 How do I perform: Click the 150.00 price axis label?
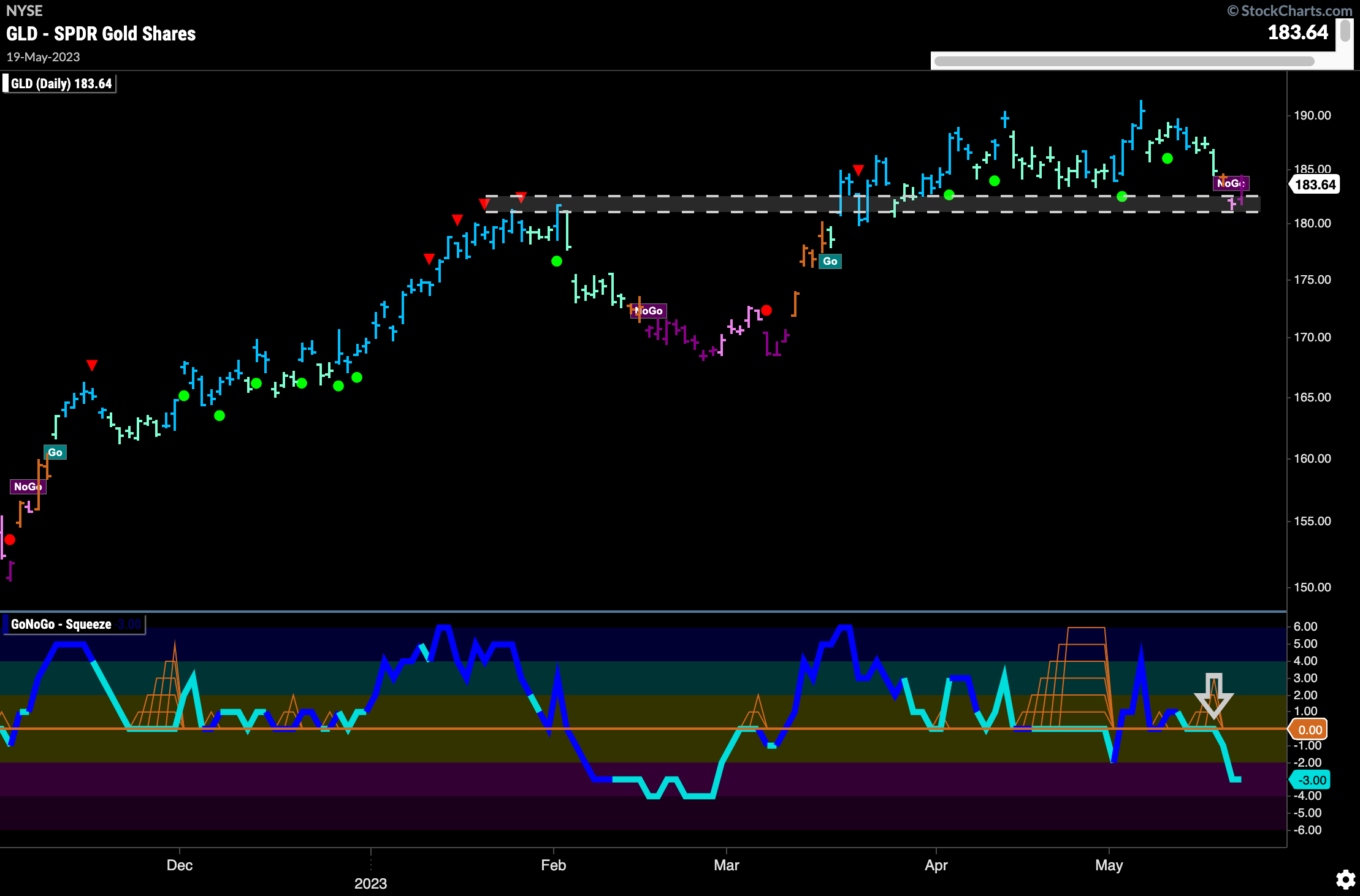(1312, 587)
